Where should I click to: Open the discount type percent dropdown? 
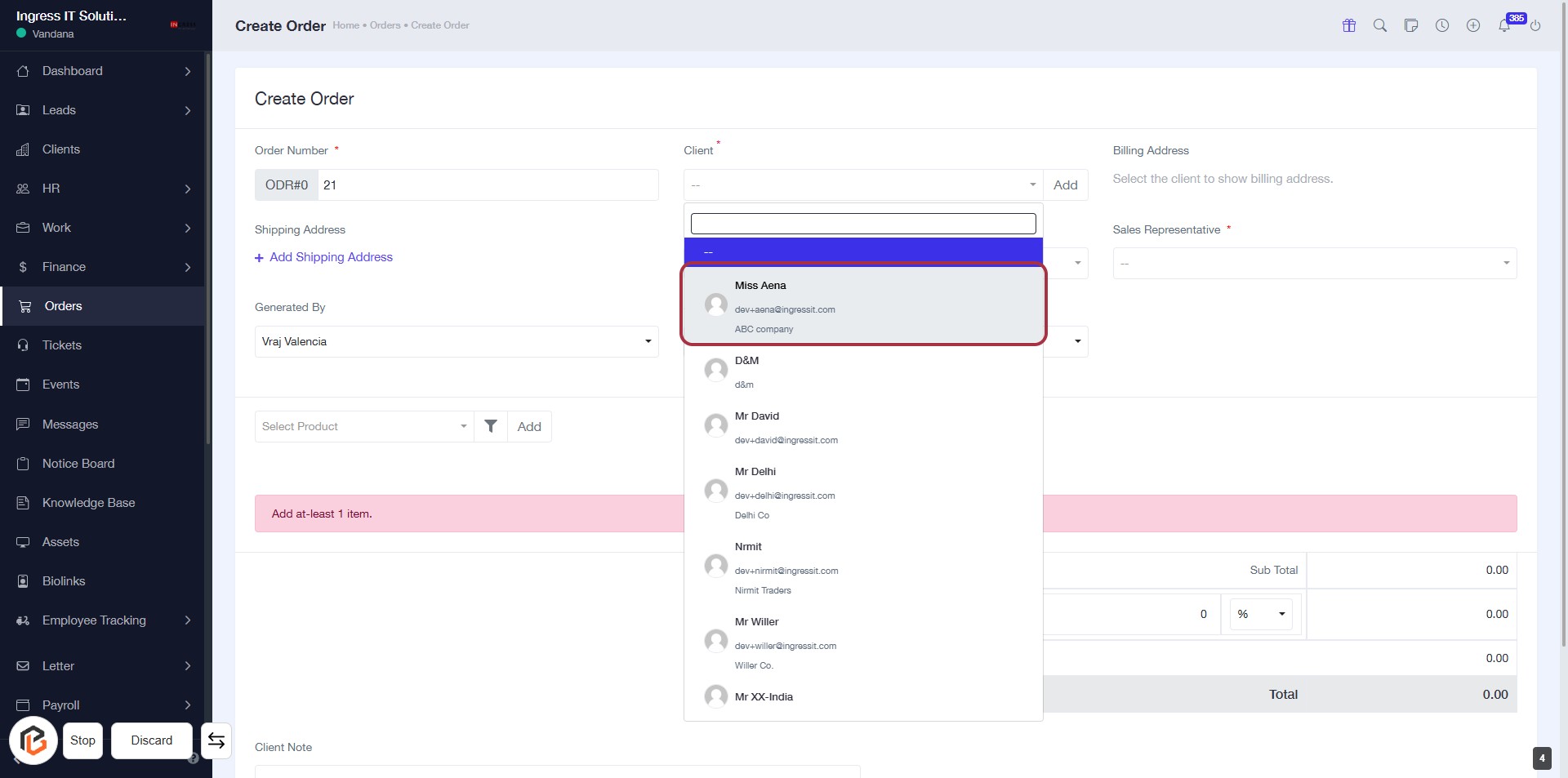coord(1261,614)
